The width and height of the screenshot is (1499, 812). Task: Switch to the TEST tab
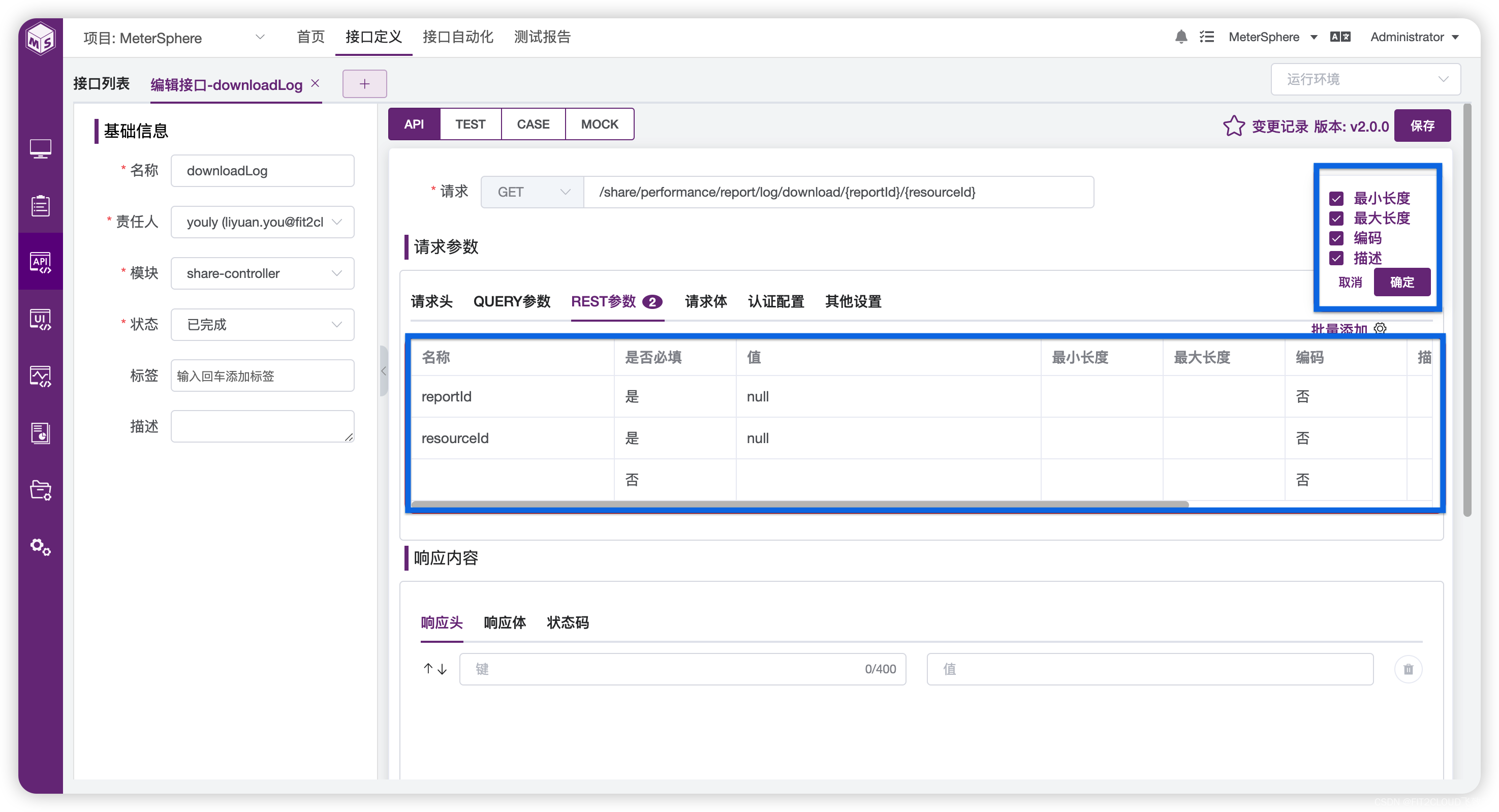468,123
